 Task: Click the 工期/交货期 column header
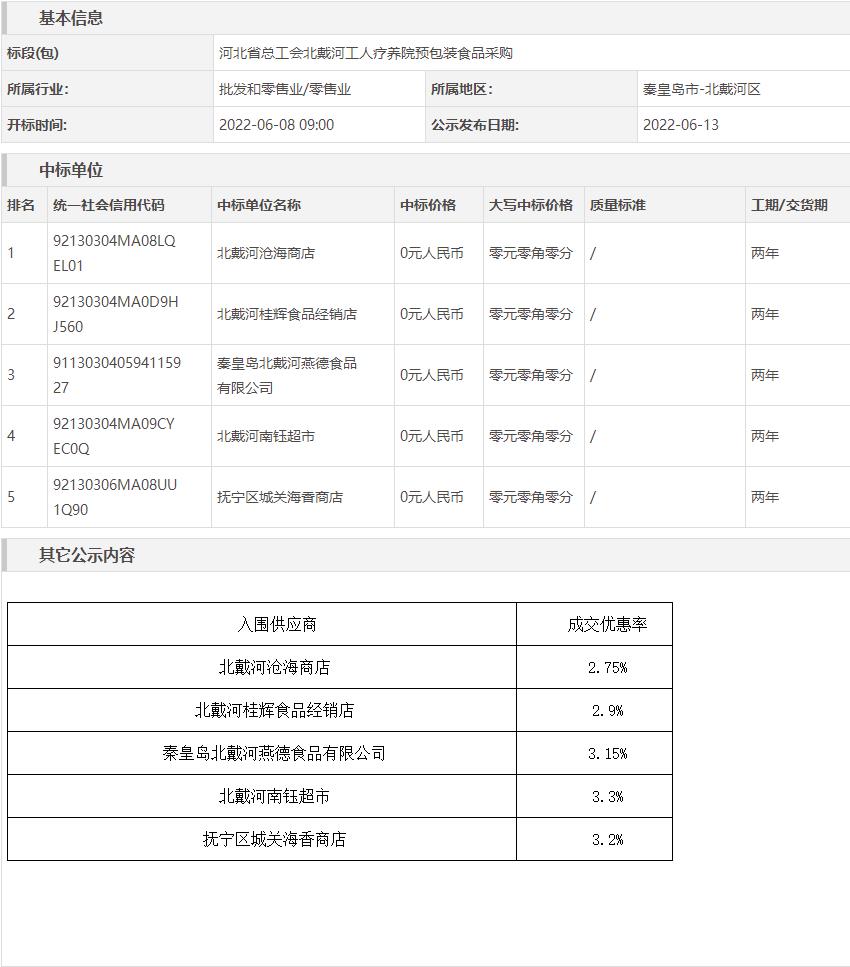click(x=789, y=205)
